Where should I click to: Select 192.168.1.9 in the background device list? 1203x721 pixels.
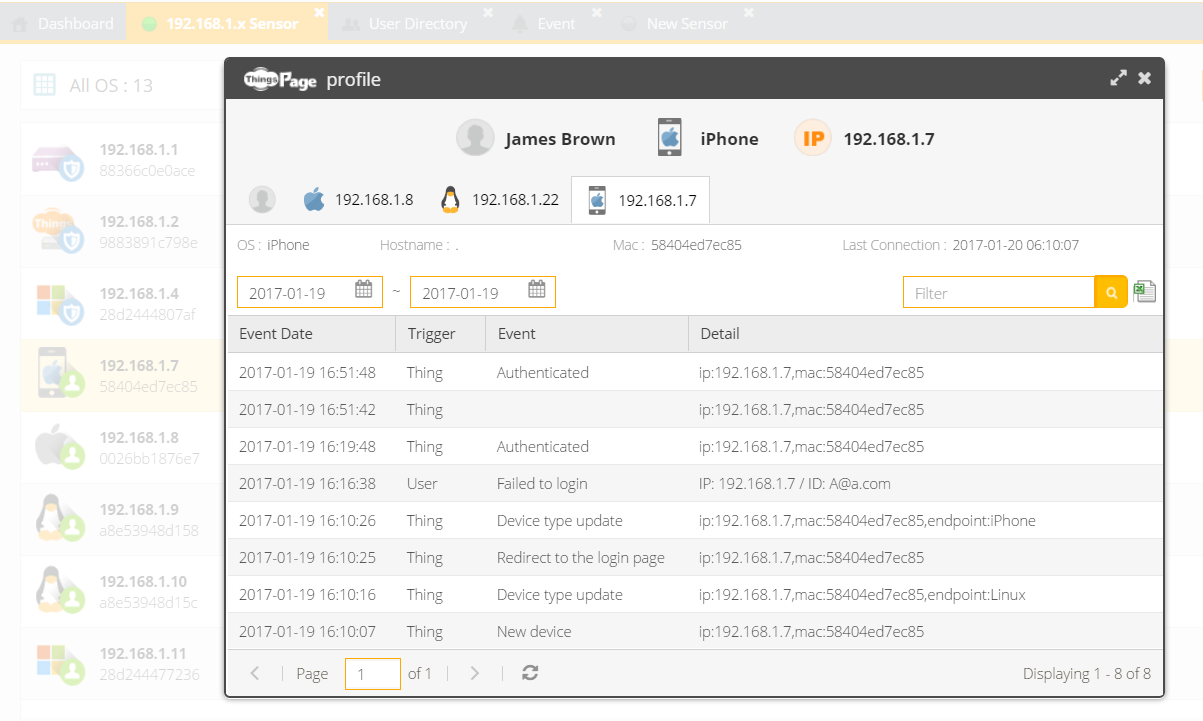click(122, 519)
